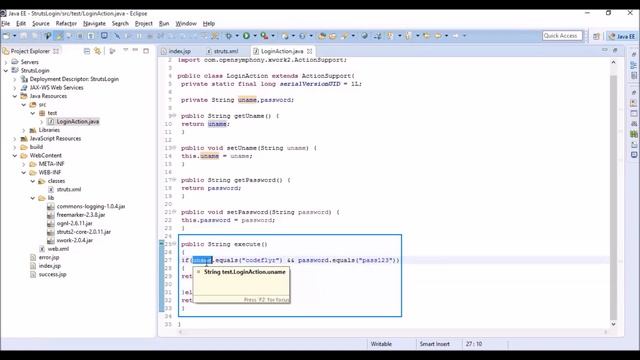This screenshot has height=360, width=640.
Task: Open the Back history dropdown arrow
Action: pyautogui.click(x=447, y=36)
